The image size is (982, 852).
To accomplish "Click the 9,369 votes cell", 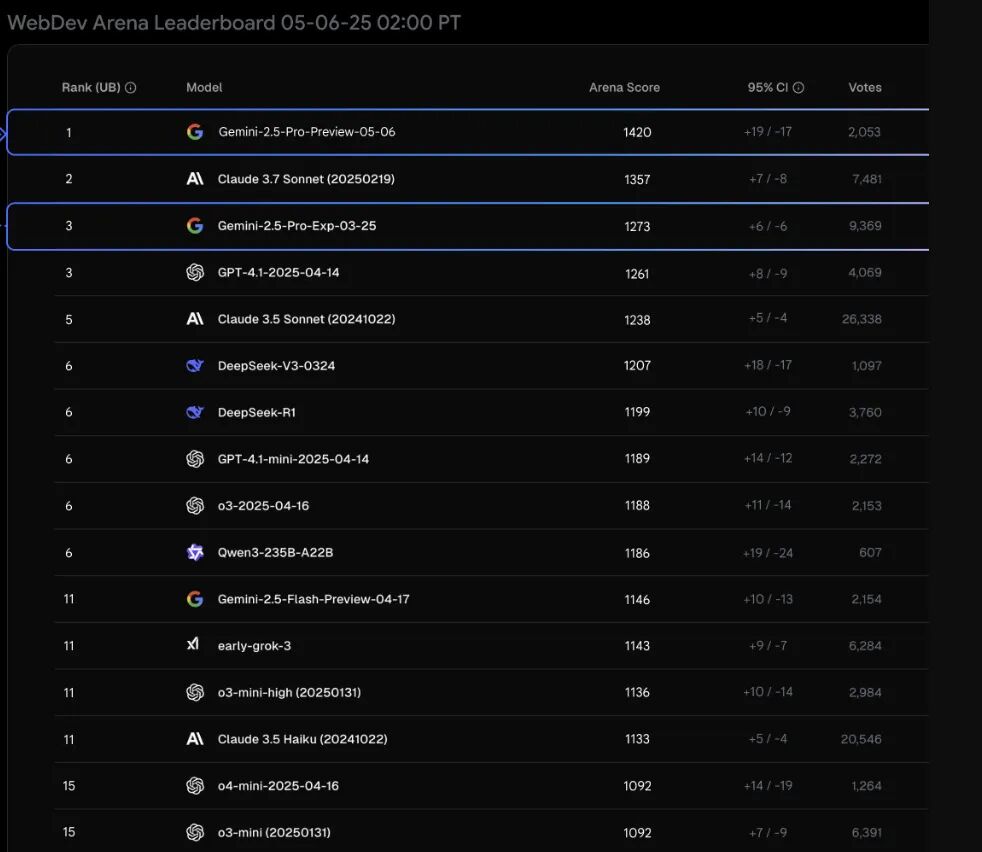I will tap(866, 226).
